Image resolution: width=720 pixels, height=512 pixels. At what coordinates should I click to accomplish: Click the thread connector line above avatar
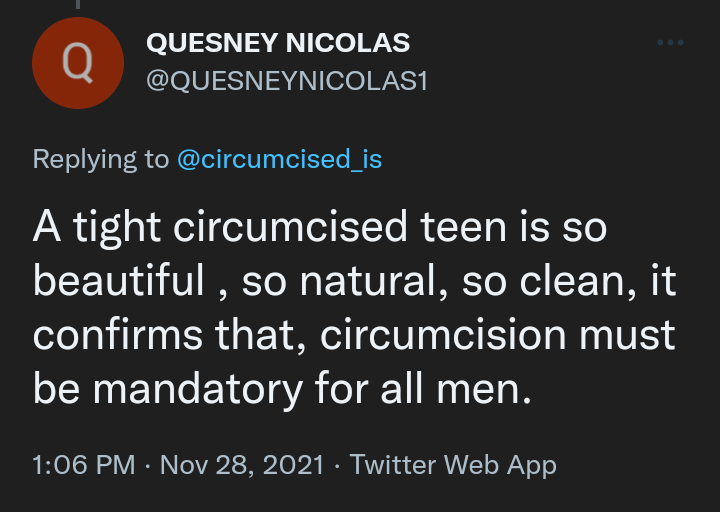point(77,5)
